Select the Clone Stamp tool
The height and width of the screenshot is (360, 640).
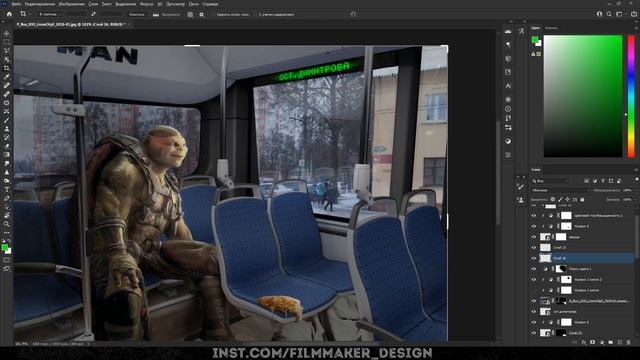(7, 129)
